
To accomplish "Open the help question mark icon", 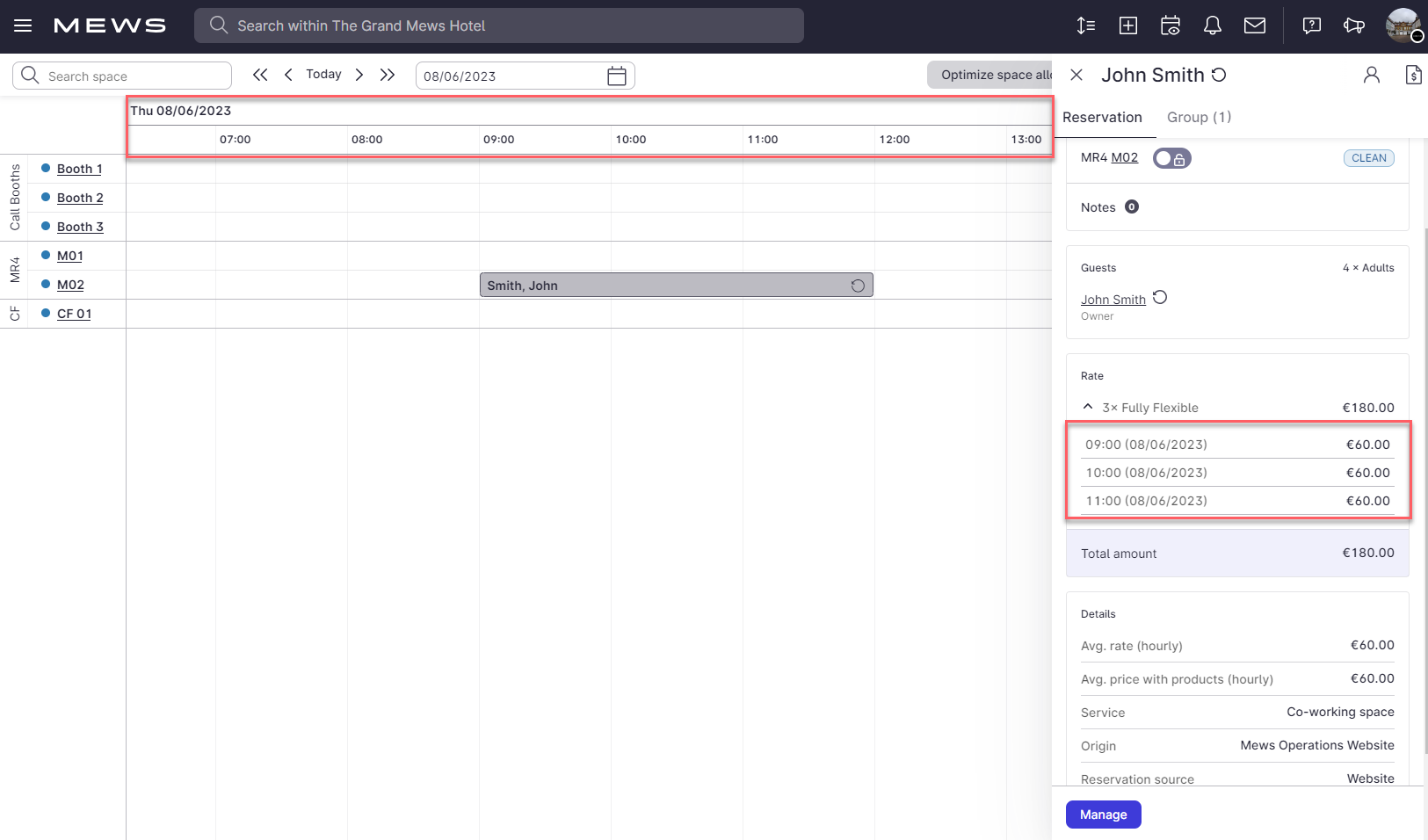I will (1311, 25).
